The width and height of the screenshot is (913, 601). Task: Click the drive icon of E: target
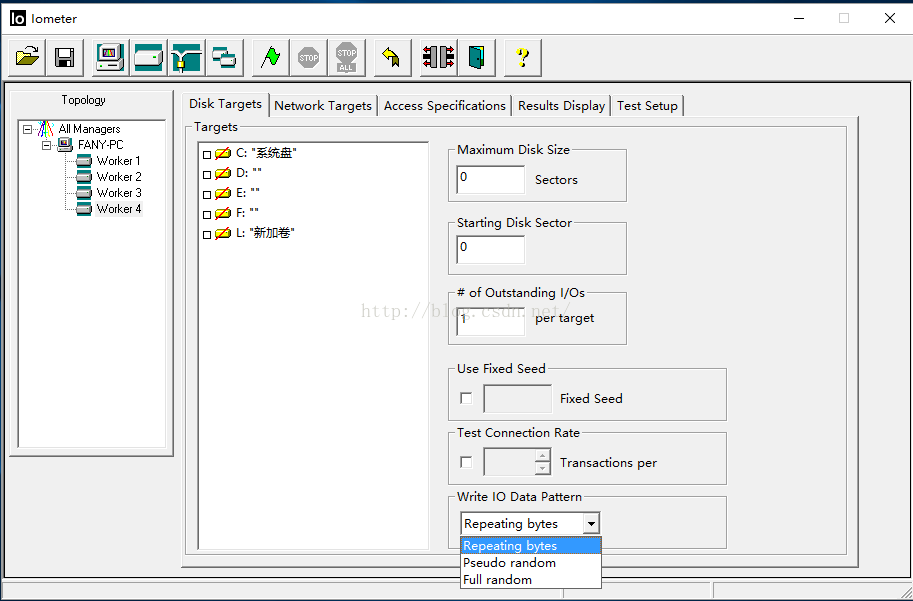223,193
